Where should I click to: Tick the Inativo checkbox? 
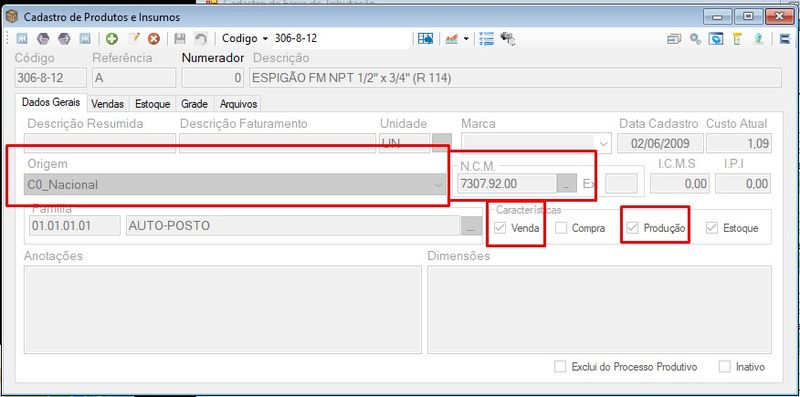pyautogui.click(x=724, y=366)
